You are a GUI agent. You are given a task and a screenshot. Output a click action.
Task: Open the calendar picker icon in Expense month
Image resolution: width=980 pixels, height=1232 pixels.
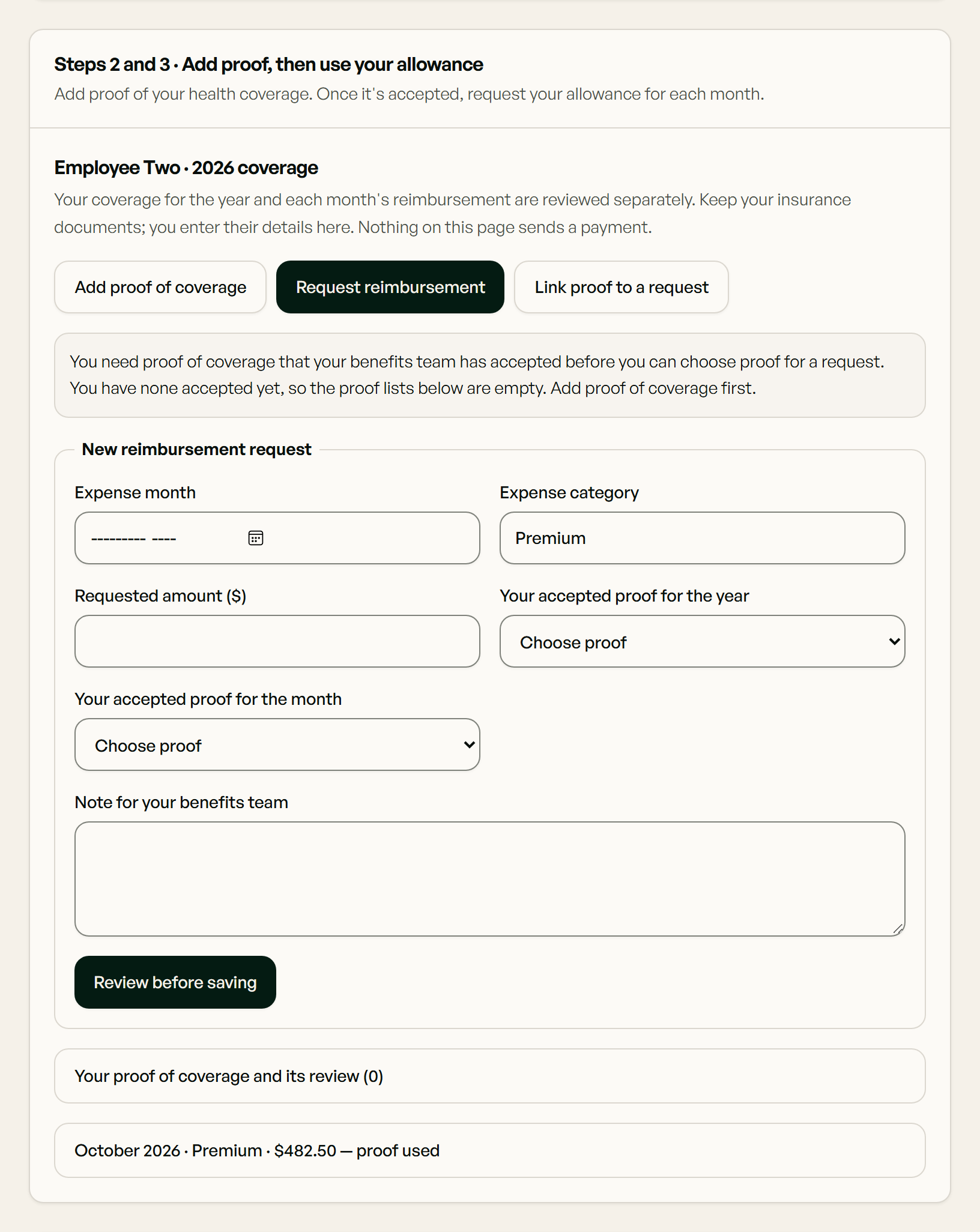[256, 538]
